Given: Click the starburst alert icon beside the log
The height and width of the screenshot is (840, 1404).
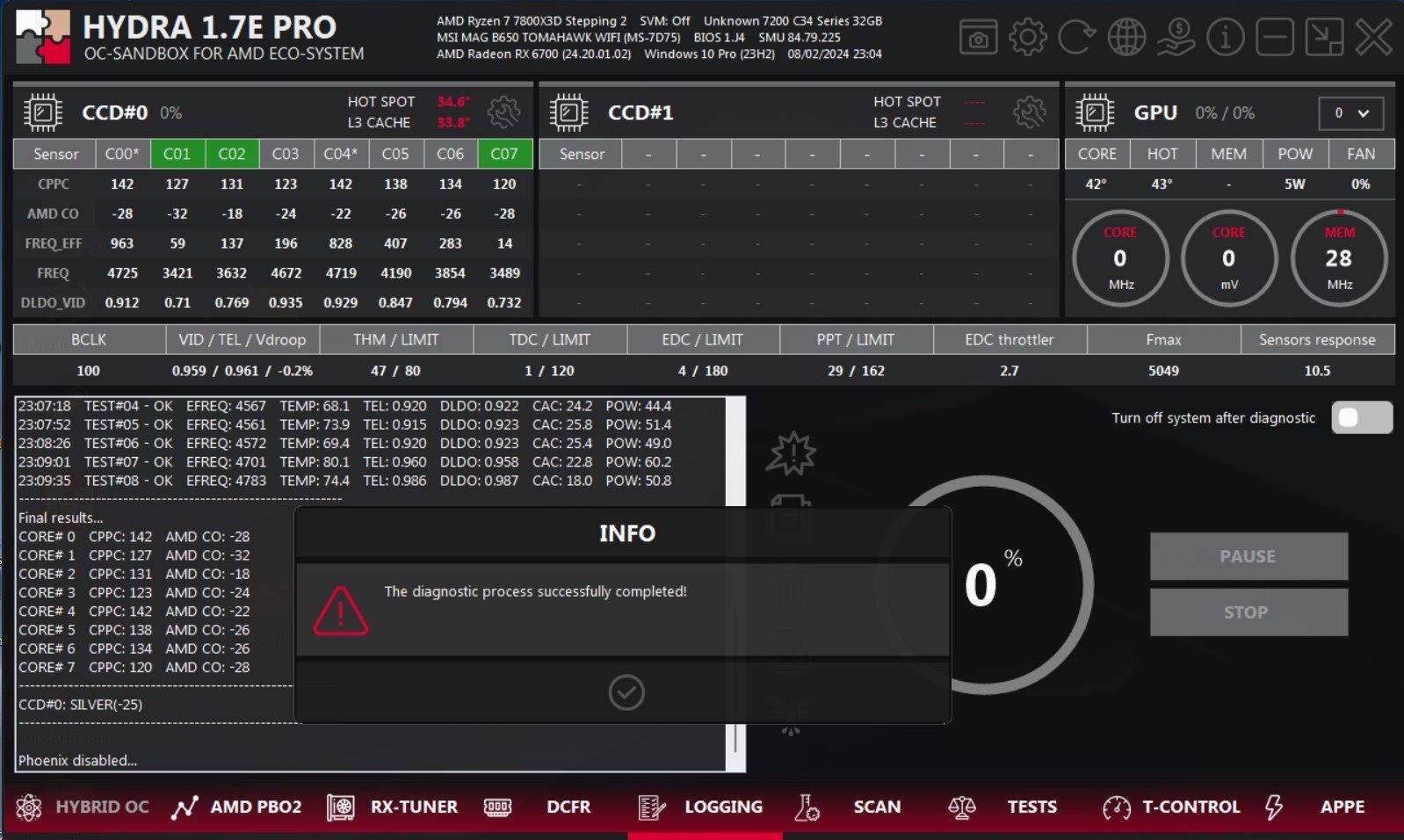Looking at the screenshot, I should coord(792,453).
